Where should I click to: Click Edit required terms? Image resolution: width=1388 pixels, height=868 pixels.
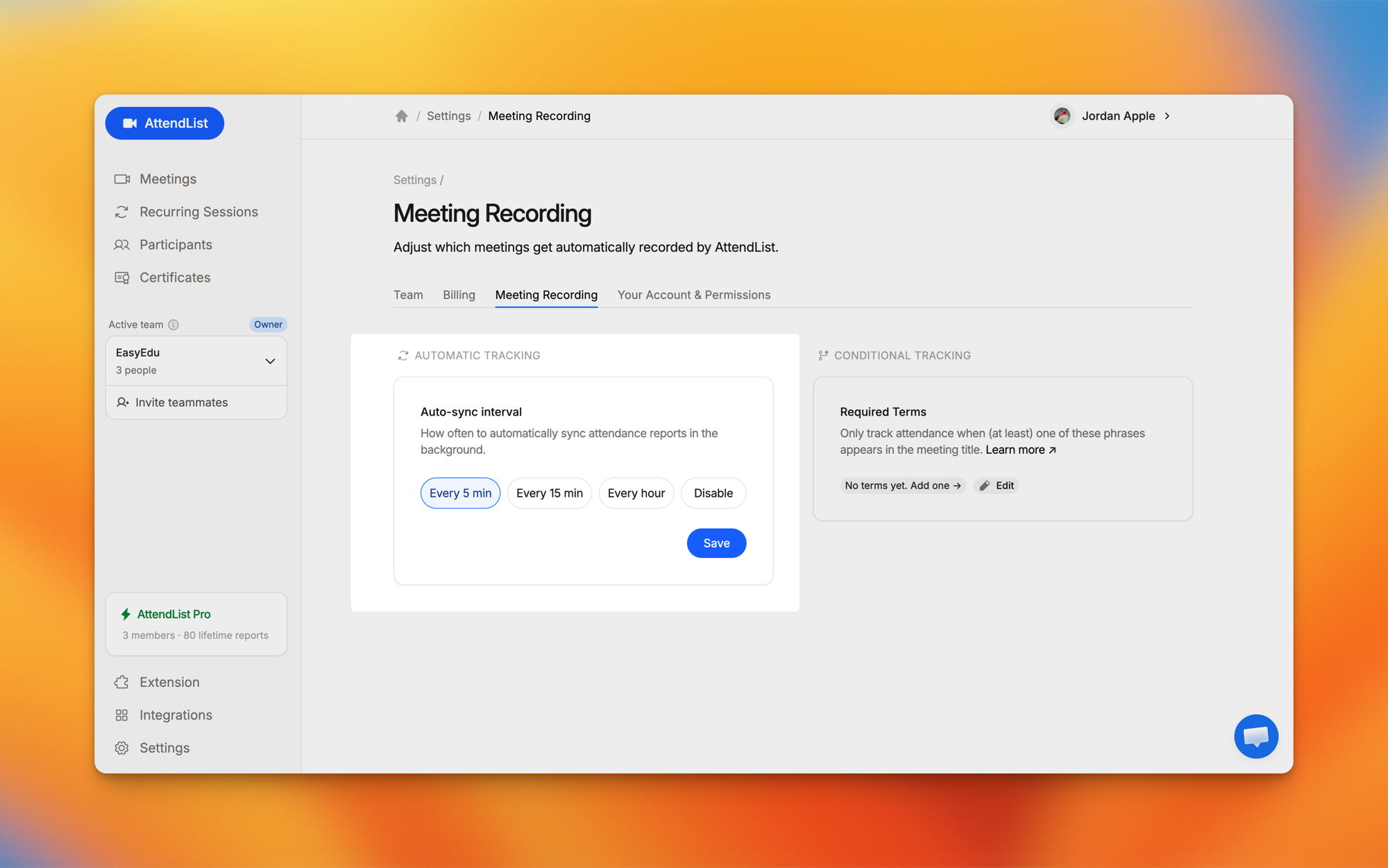click(997, 486)
